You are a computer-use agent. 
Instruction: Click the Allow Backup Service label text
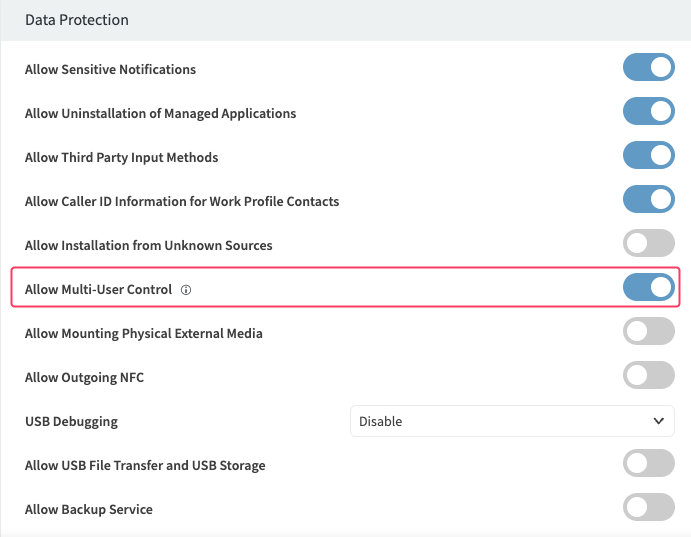pyautogui.click(x=89, y=510)
